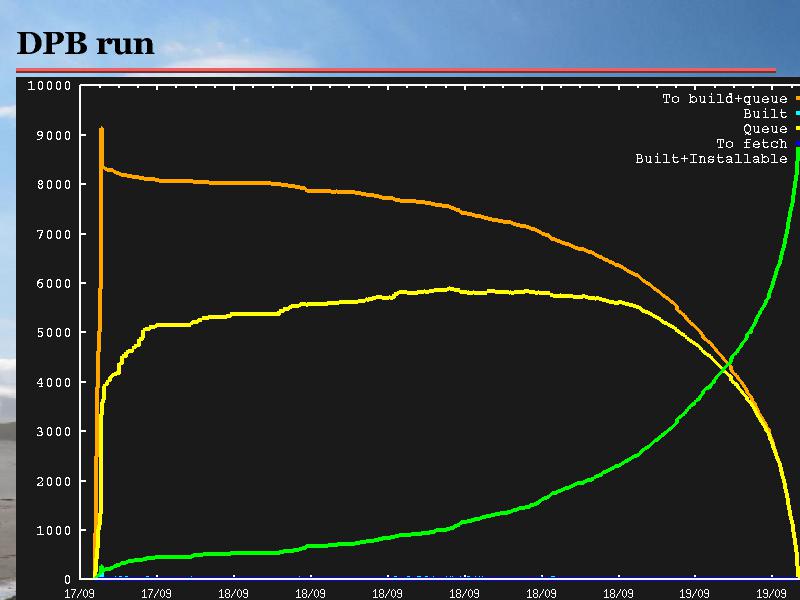Click the red horizontal rule under the title
The image size is (800, 600).
[x=396, y=70]
